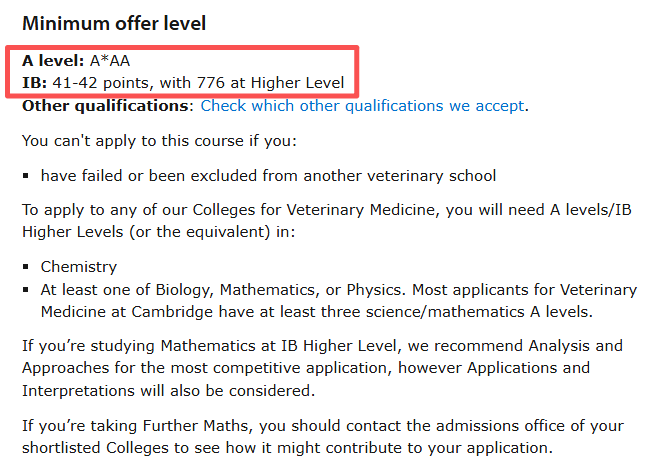Click the bold 'A level:' label
Viewport: 663px width, 470px height.
pos(53,61)
